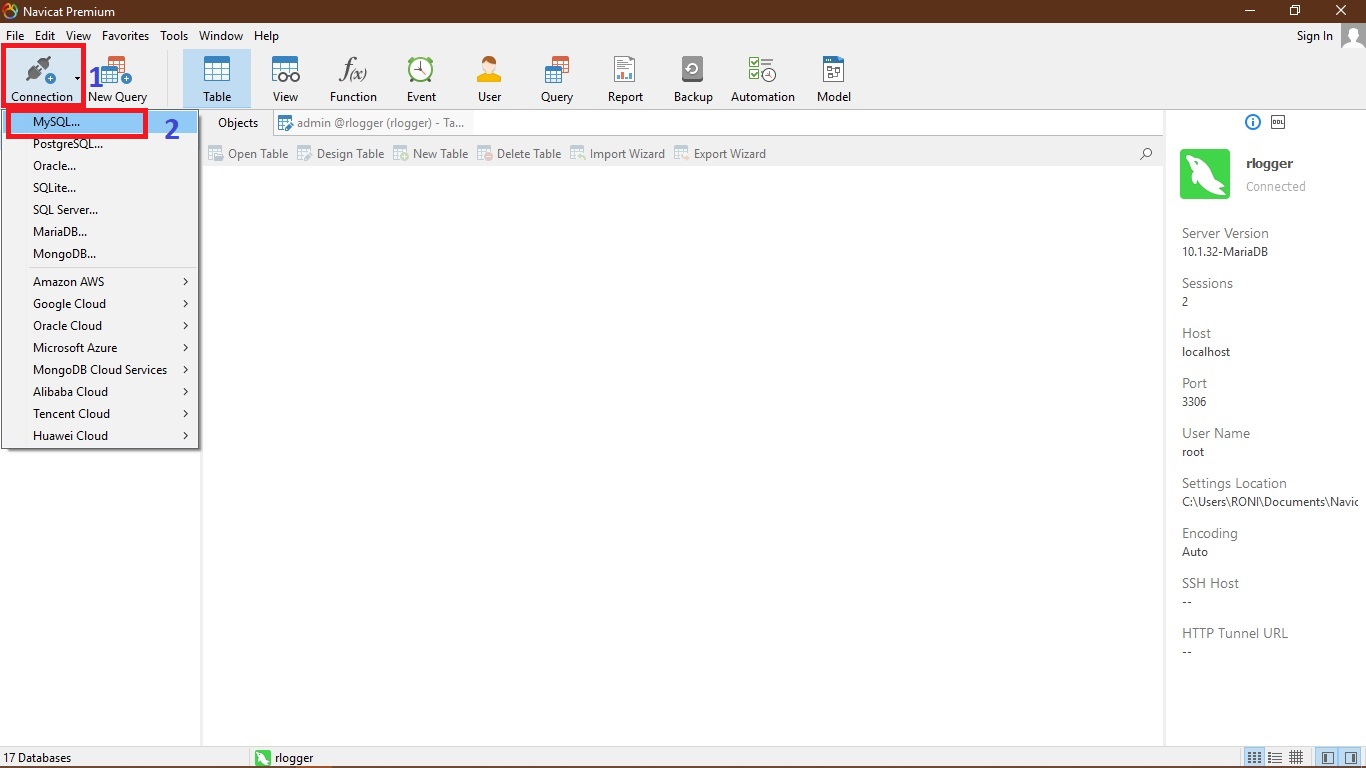
Task: Expand the Google Cloud submenu
Action: [x=100, y=304]
